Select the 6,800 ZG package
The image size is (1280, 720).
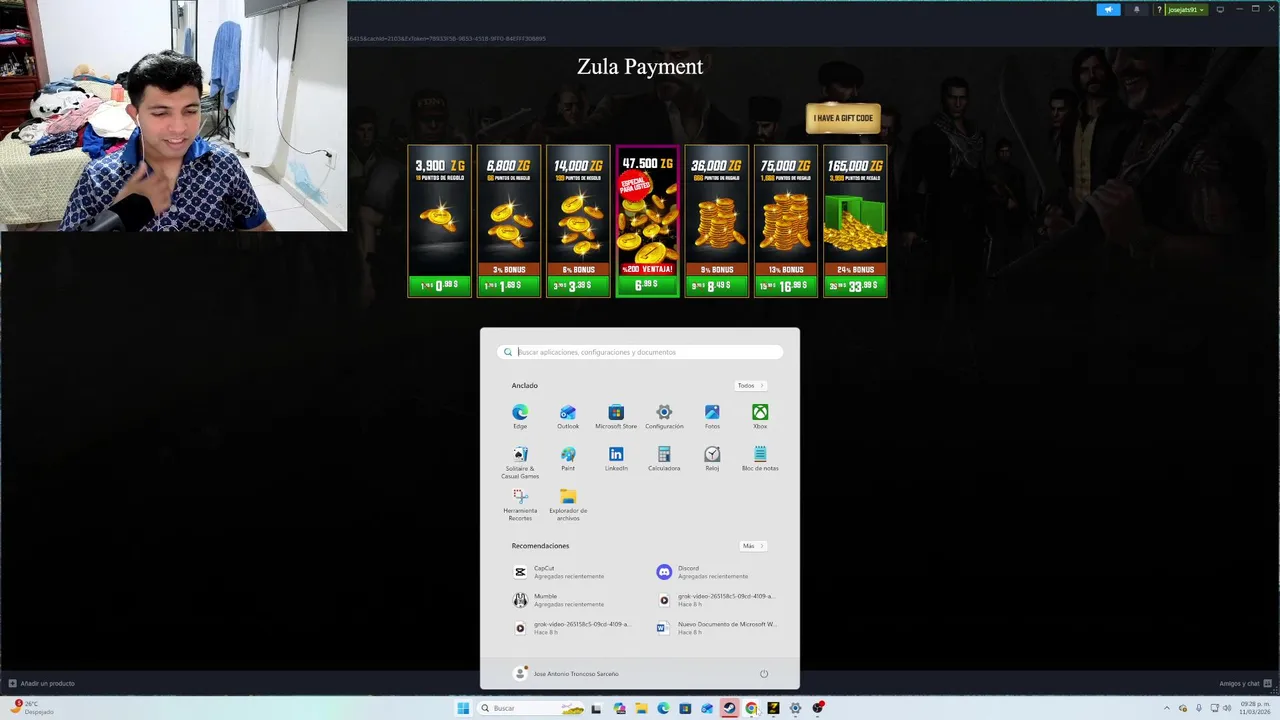coord(509,221)
